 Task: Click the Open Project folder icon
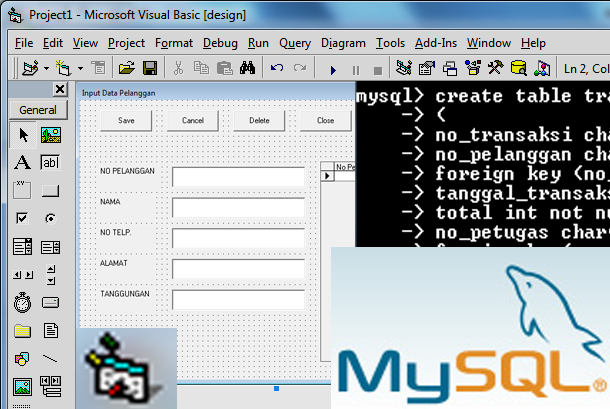[127, 68]
